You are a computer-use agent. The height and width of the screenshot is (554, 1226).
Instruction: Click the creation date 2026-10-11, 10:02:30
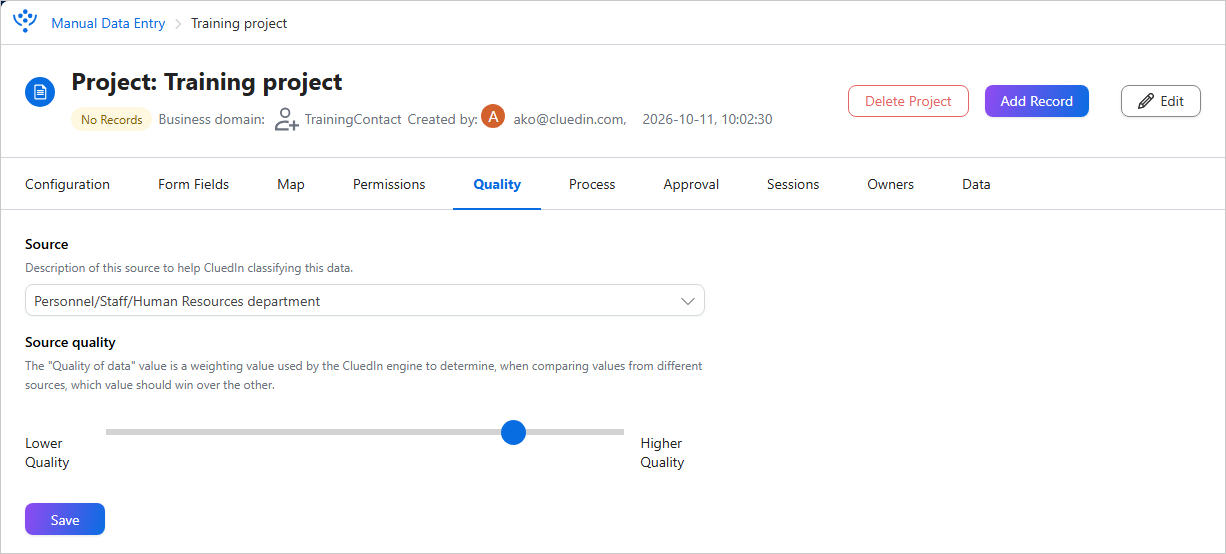pyautogui.click(x=707, y=119)
